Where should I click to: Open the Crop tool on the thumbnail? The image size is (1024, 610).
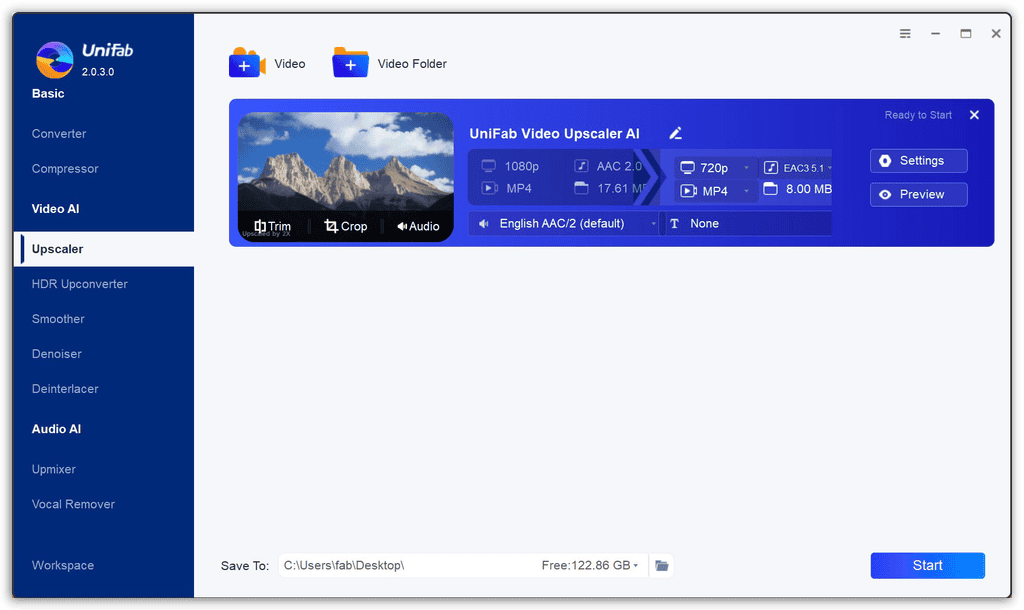coord(345,226)
